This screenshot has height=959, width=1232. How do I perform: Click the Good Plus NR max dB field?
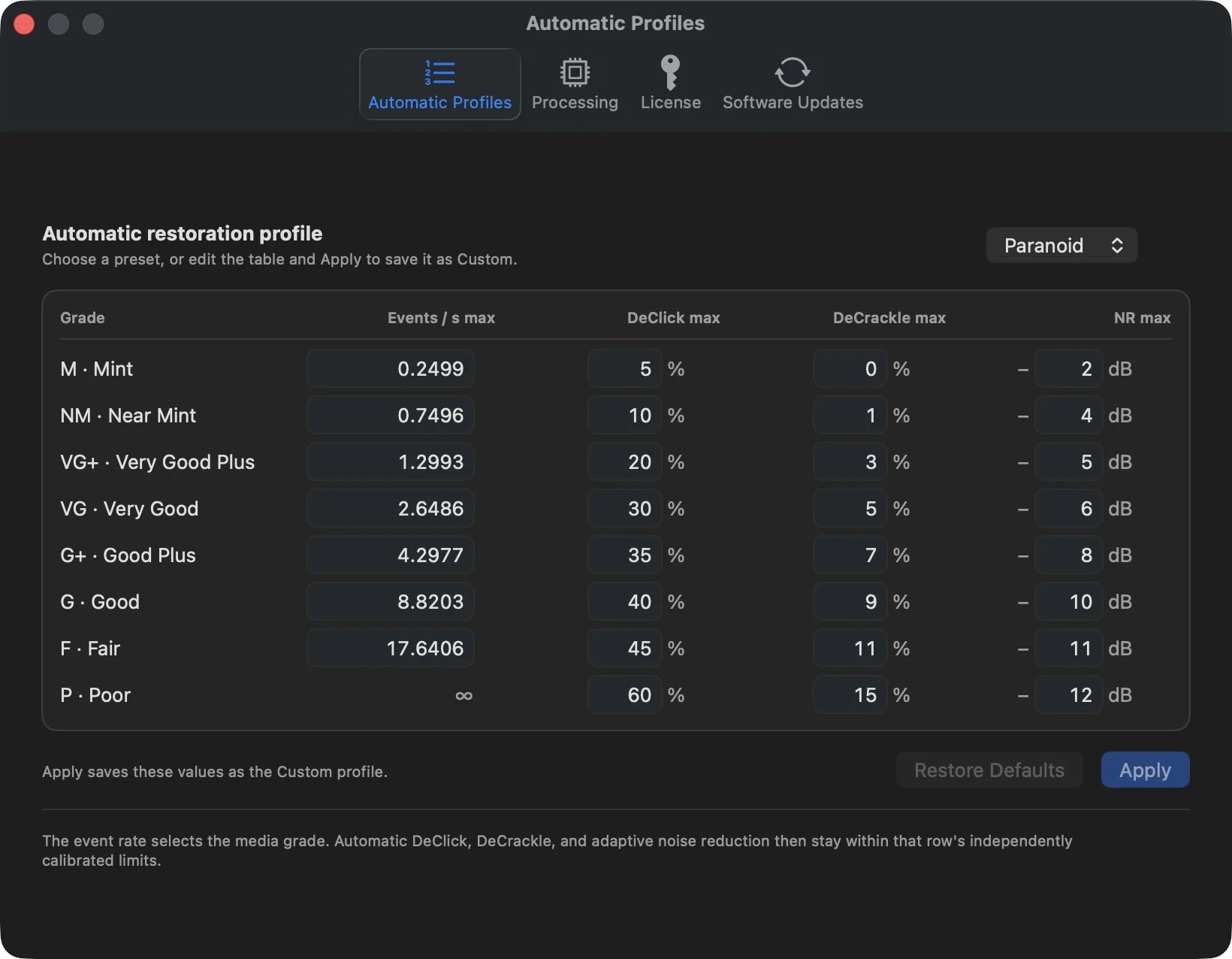point(1068,555)
